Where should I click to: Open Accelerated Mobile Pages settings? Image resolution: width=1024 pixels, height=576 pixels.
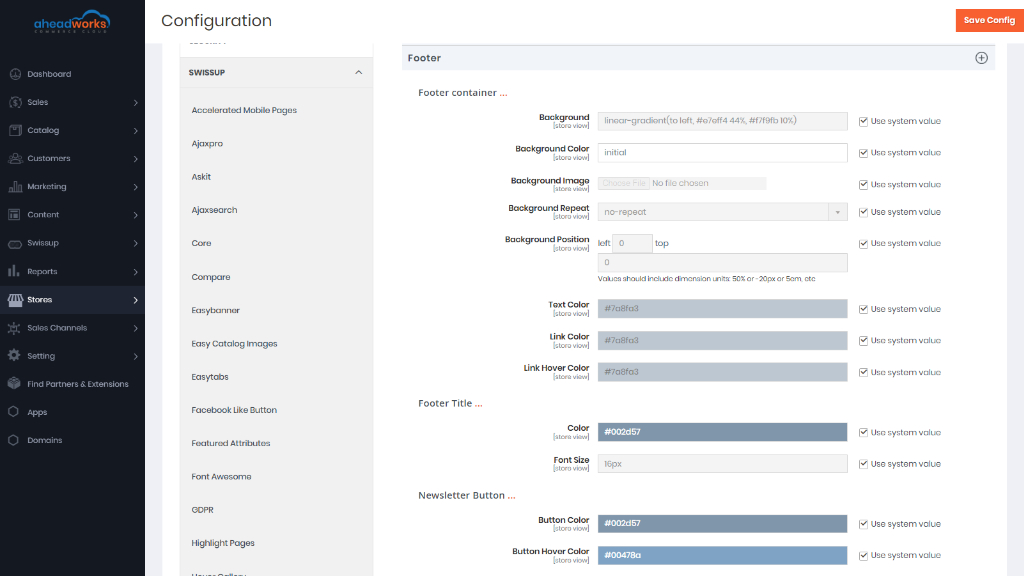click(x=244, y=110)
